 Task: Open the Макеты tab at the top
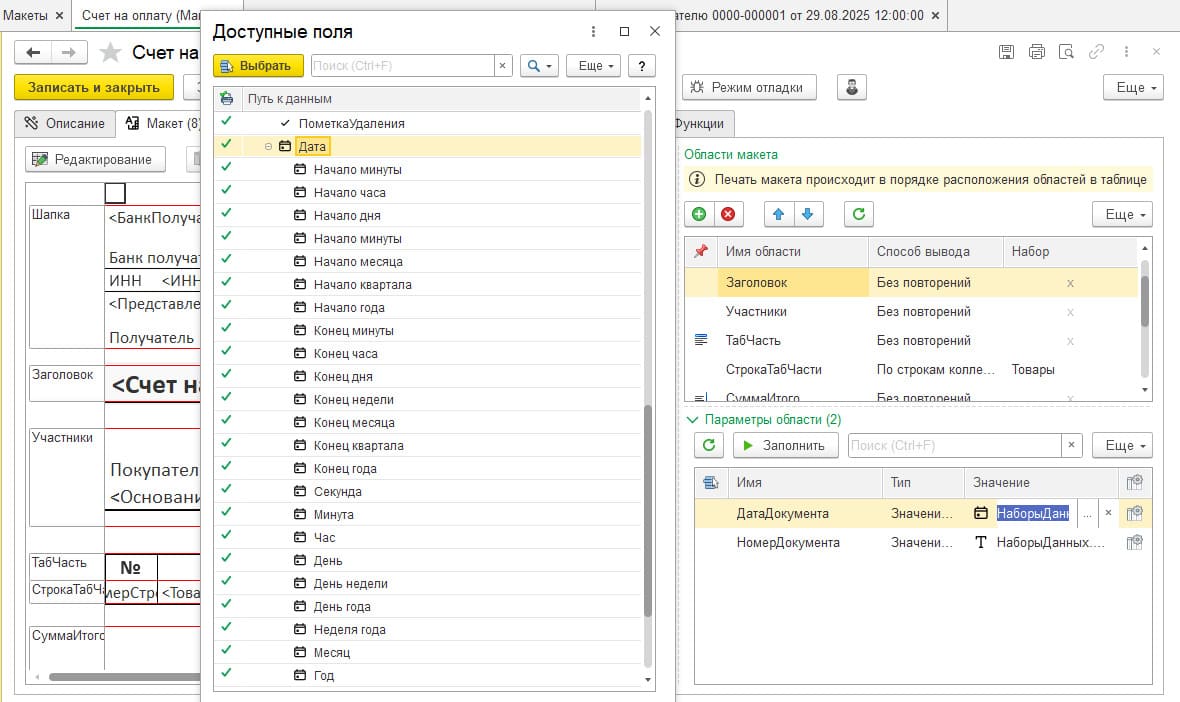(26, 16)
